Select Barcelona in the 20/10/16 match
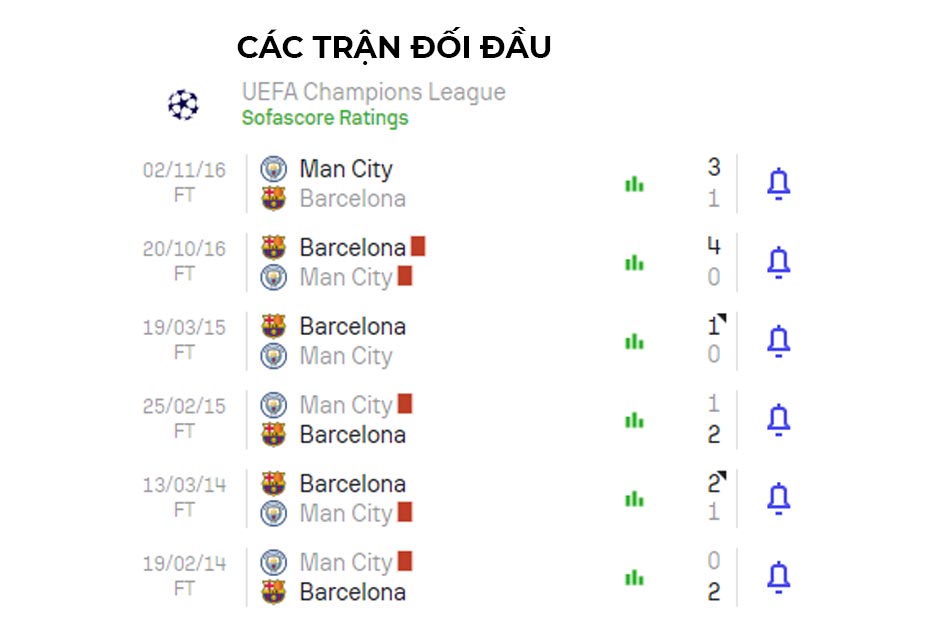The height and width of the screenshot is (620, 940). 352,248
